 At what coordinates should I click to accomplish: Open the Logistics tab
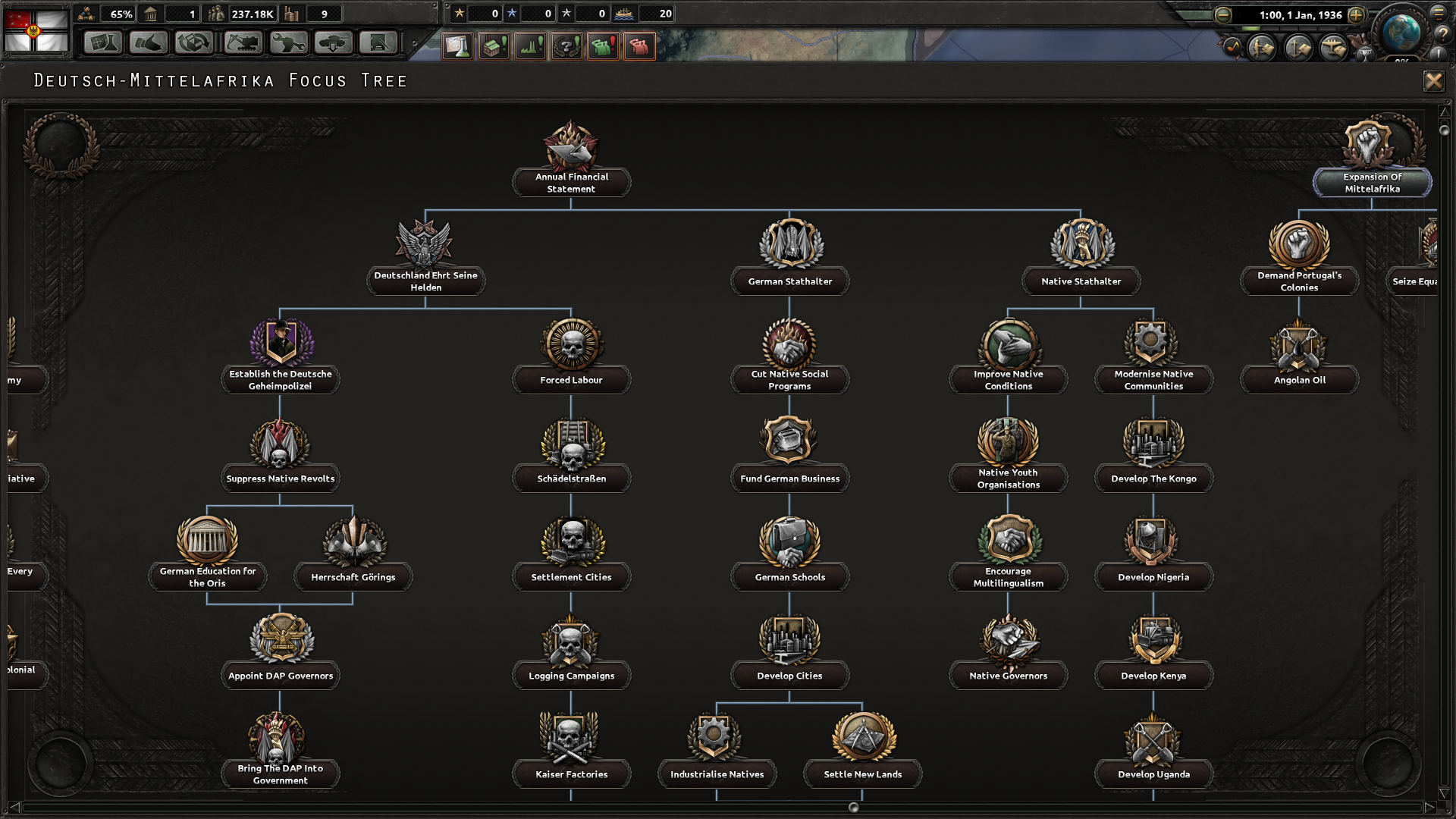378,43
